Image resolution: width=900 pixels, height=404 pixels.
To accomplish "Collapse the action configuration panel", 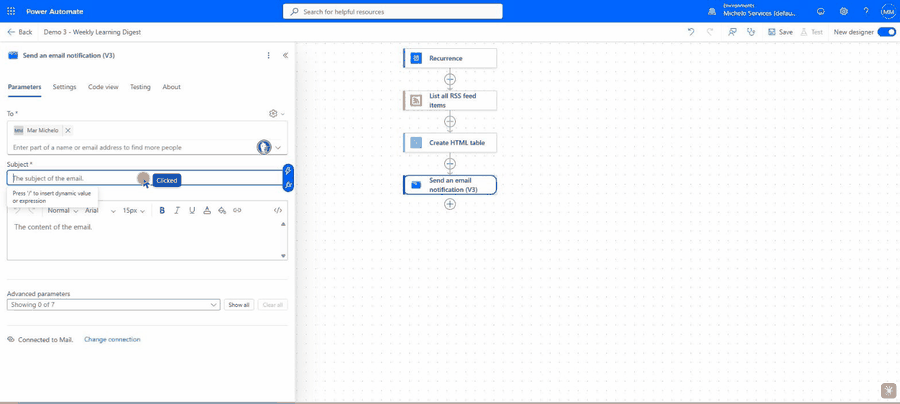I will [x=285, y=56].
